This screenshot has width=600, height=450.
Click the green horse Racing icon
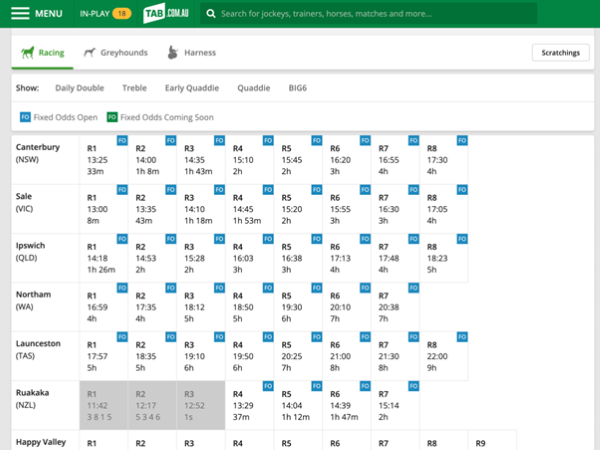(x=28, y=52)
